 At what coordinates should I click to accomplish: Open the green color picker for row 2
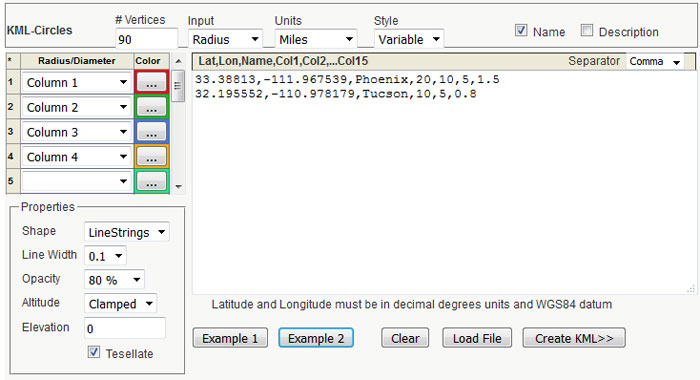coord(151,107)
